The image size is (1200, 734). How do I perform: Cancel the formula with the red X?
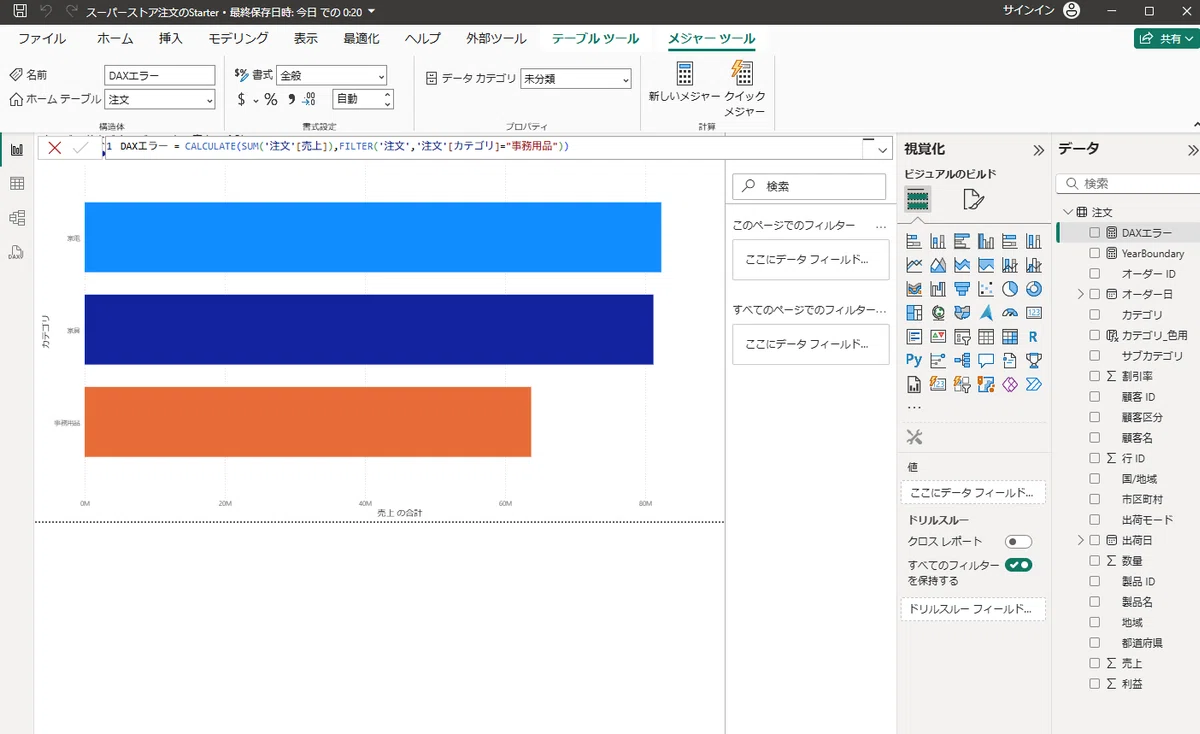point(55,148)
